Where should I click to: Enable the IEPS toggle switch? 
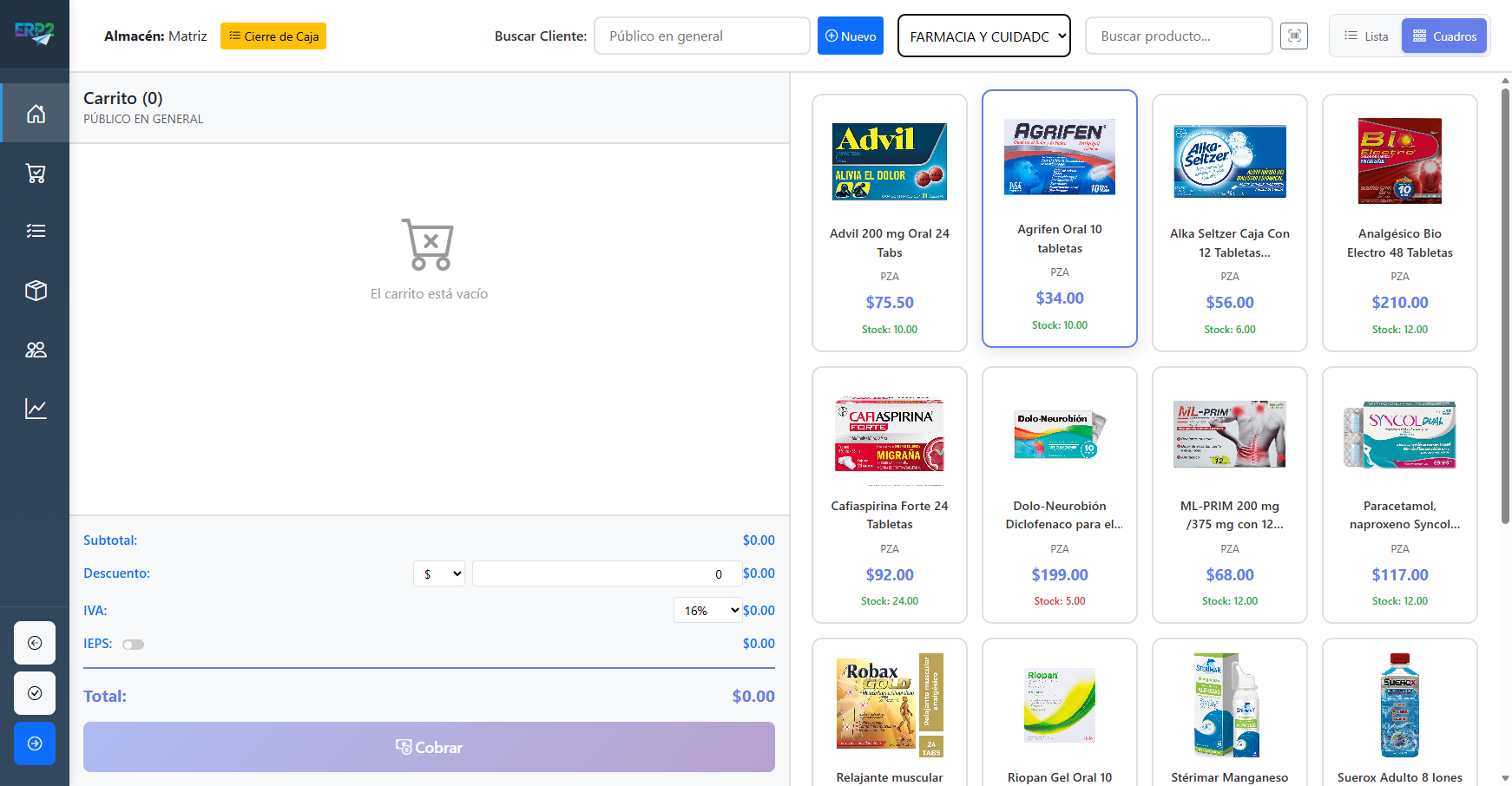click(134, 644)
